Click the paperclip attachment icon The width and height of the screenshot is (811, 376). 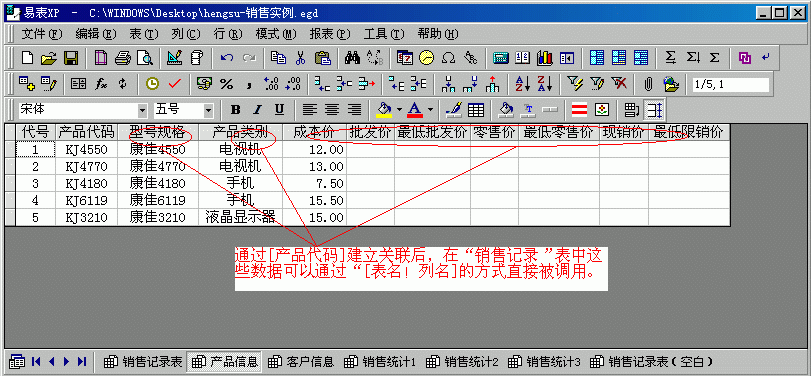point(649,83)
